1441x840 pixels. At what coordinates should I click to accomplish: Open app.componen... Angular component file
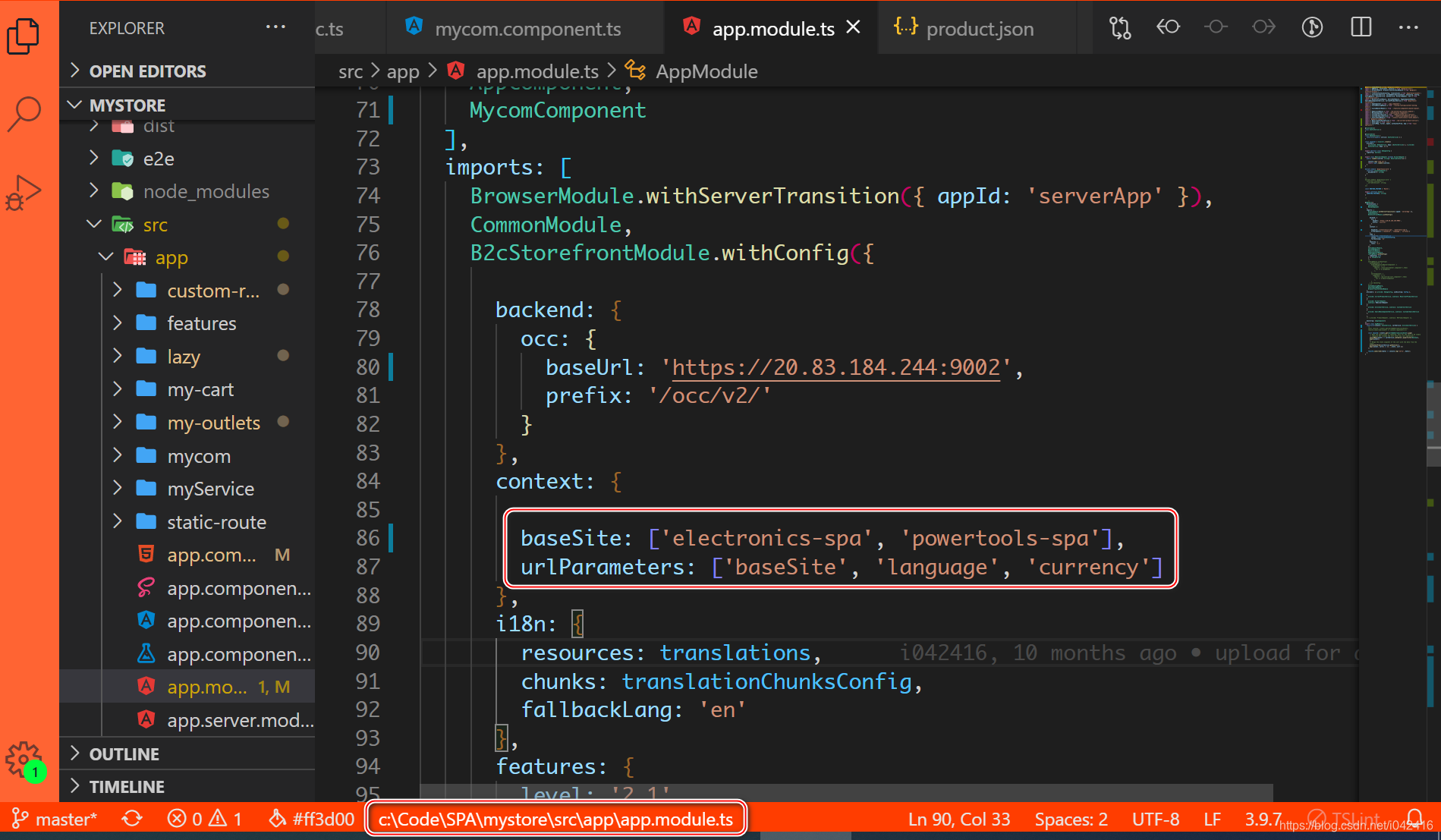[x=187, y=621]
